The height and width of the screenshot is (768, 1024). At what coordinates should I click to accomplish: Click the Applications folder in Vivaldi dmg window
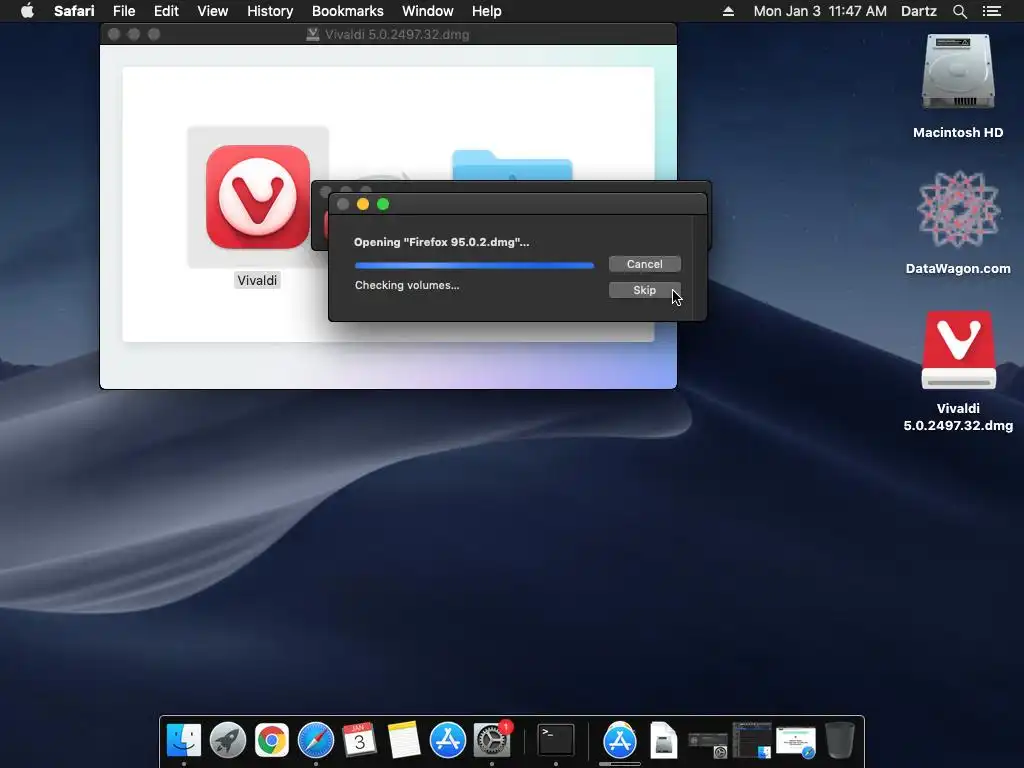512,165
